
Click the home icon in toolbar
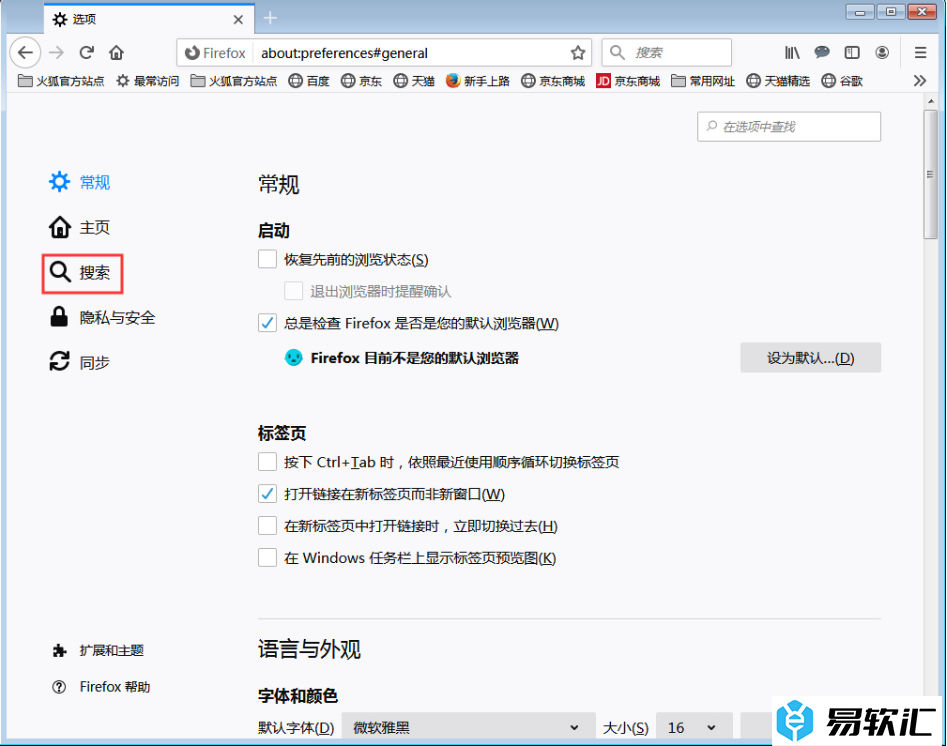117,53
